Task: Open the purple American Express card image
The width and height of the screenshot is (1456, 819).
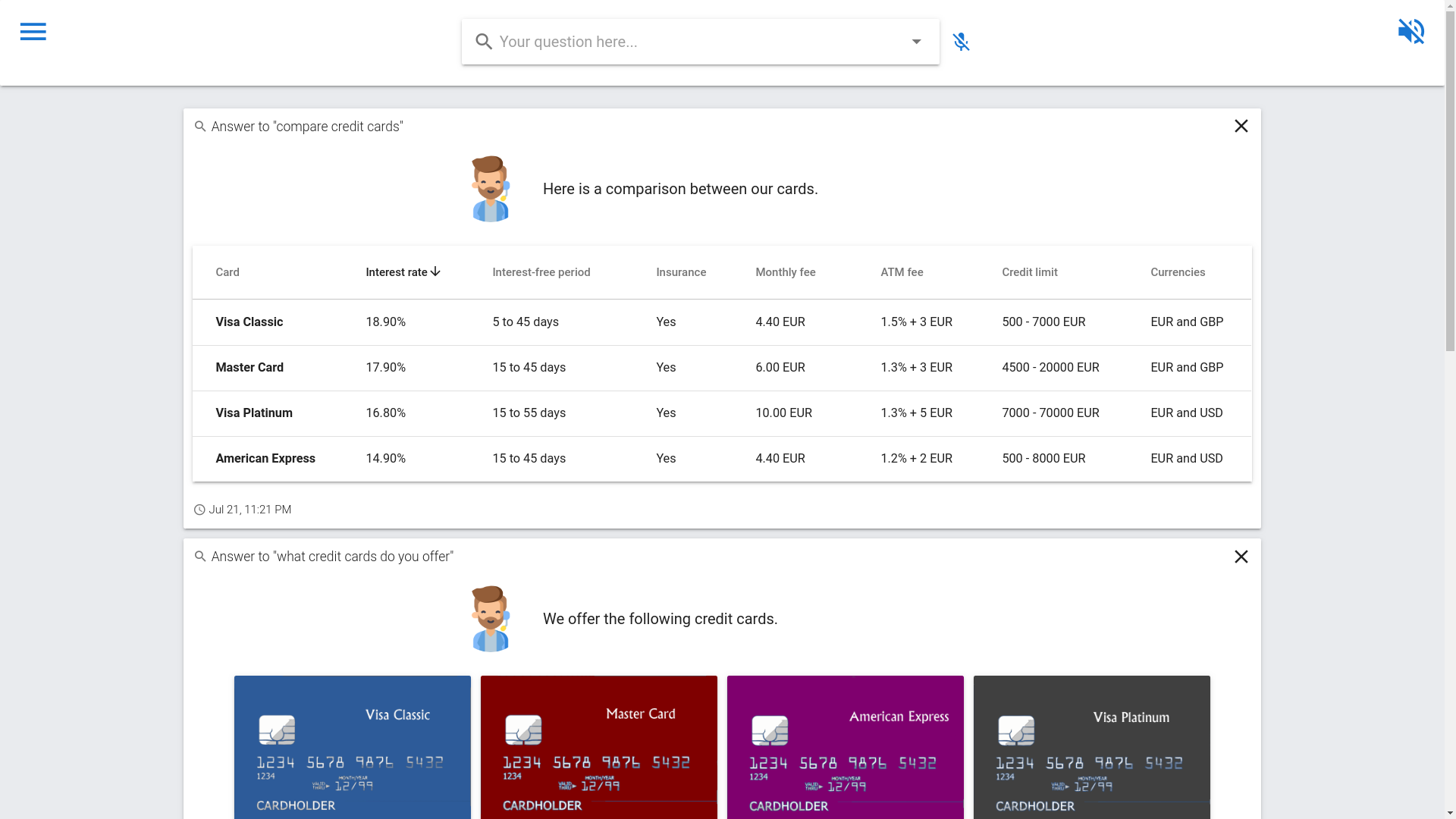Action: point(845,747)
